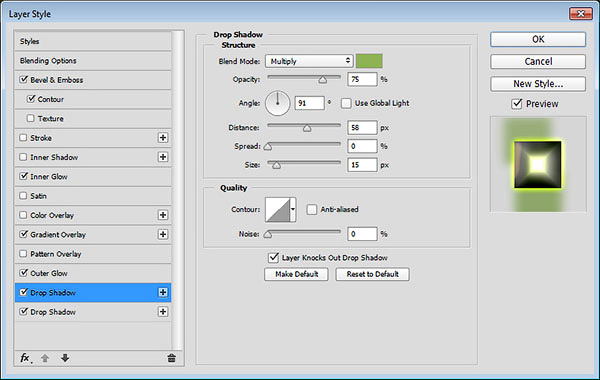Image resolution: width=600 pixels, height=380 pixels.
Task: Enable the Texture checkbox
Action: coord(31,118)
